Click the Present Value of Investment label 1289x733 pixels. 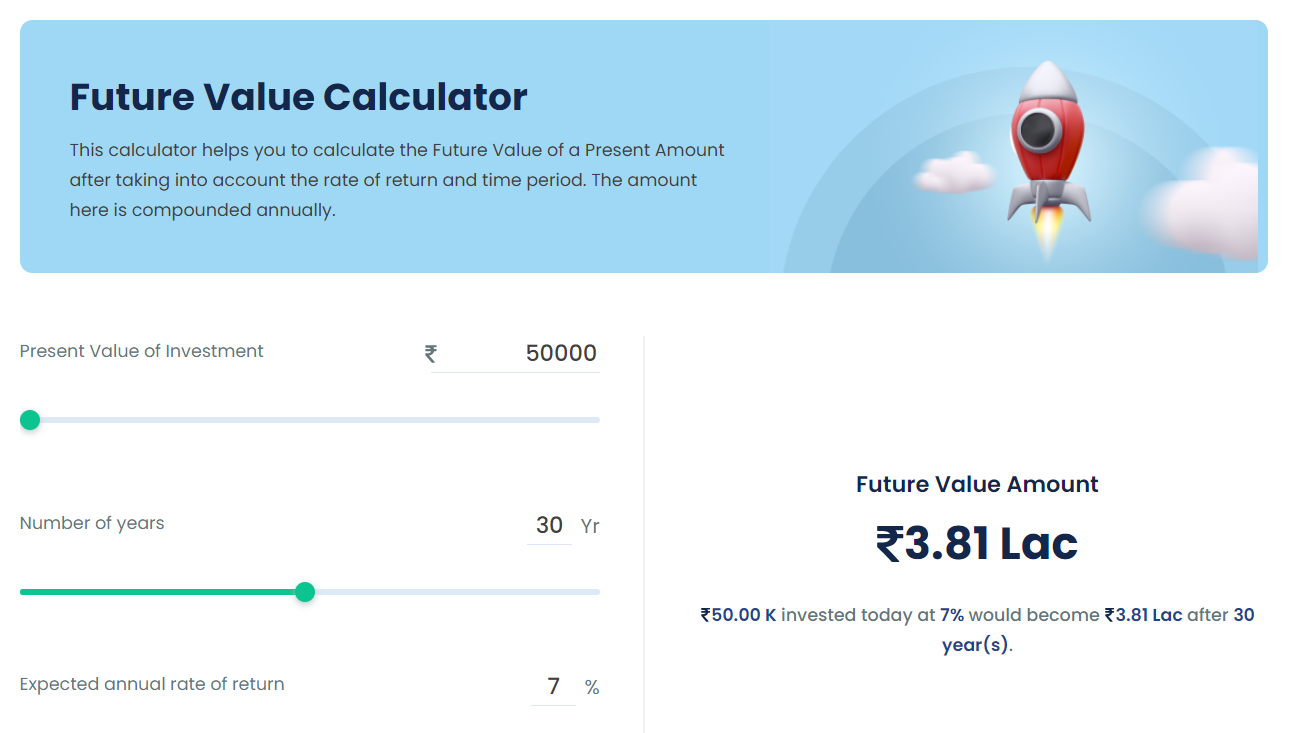pyautogui.click(x=142, y=351)
